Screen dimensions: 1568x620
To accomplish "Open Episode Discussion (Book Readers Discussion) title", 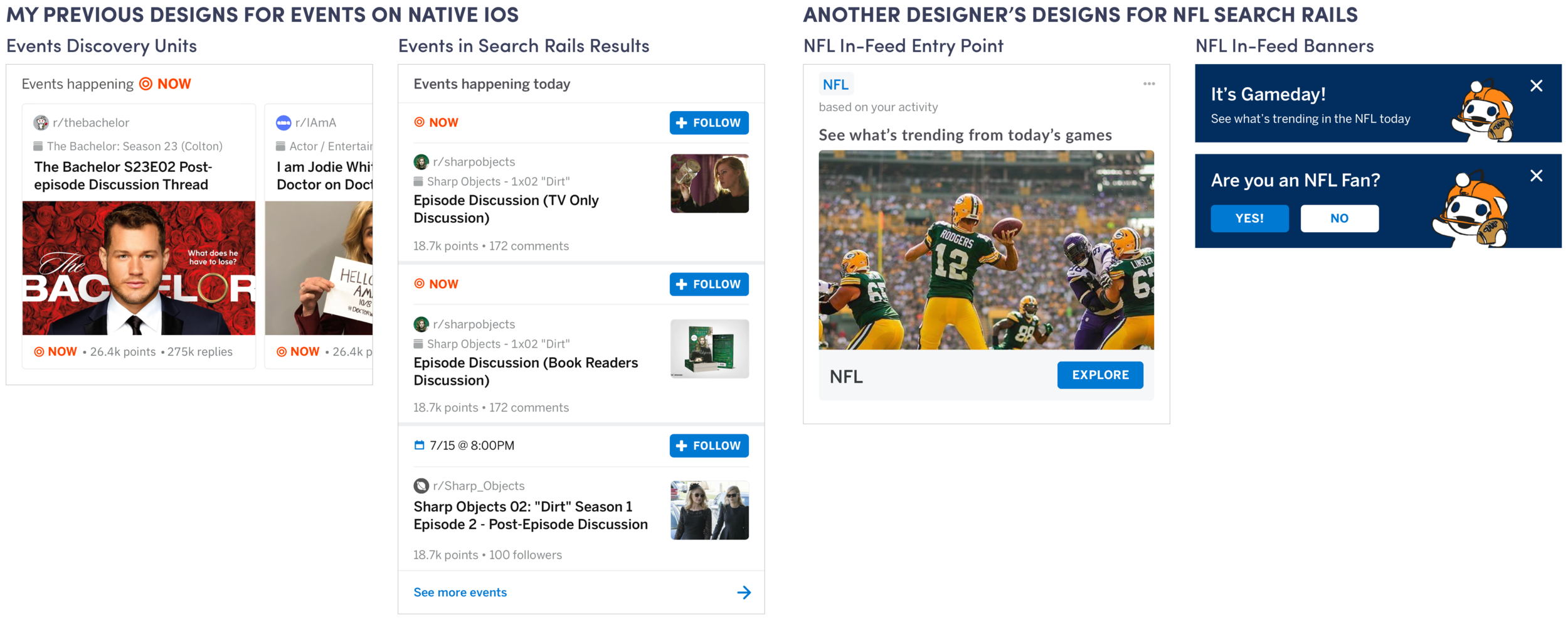I will (526, 371).
